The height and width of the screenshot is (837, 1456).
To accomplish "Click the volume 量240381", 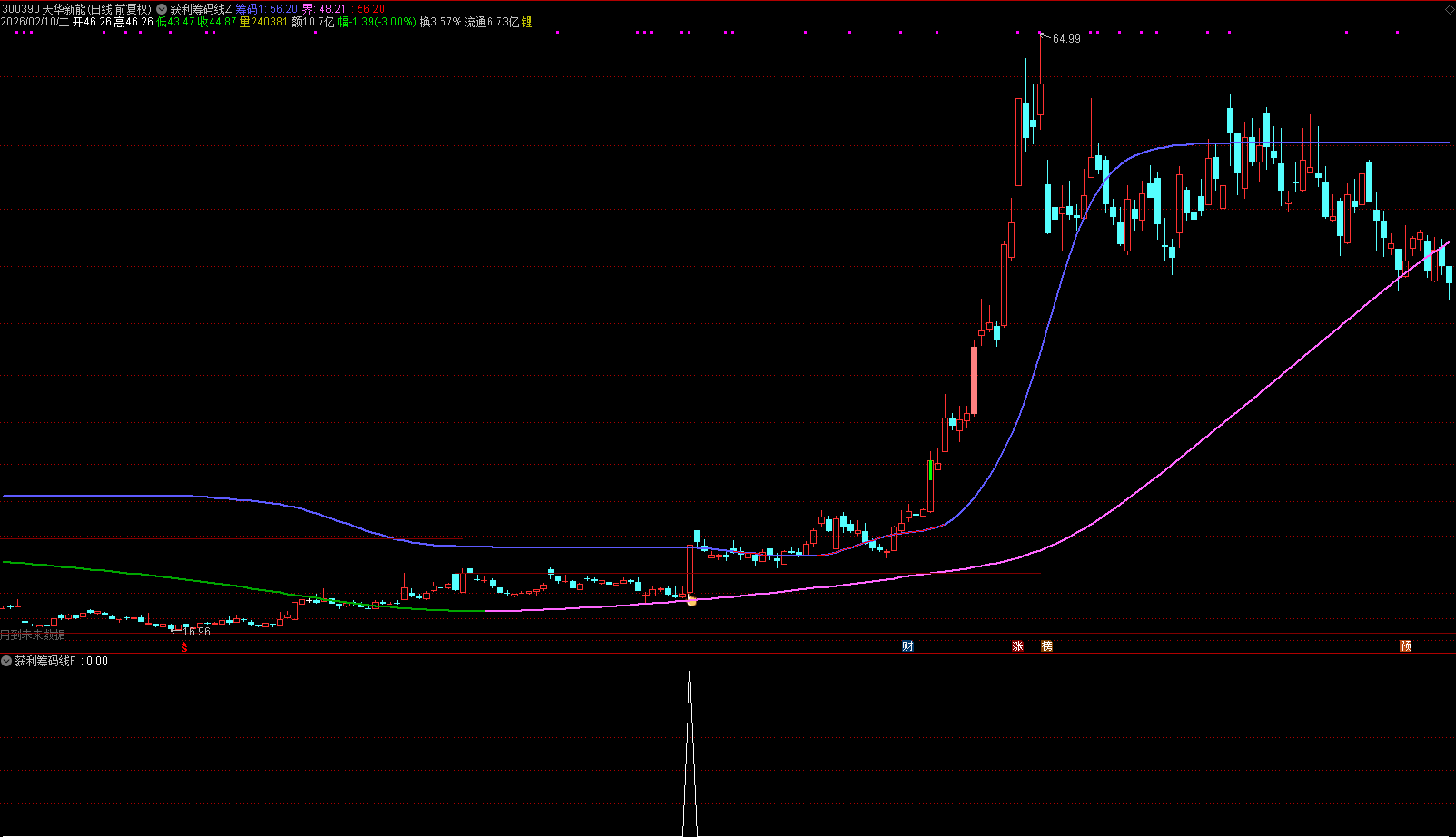I will 264,22.
